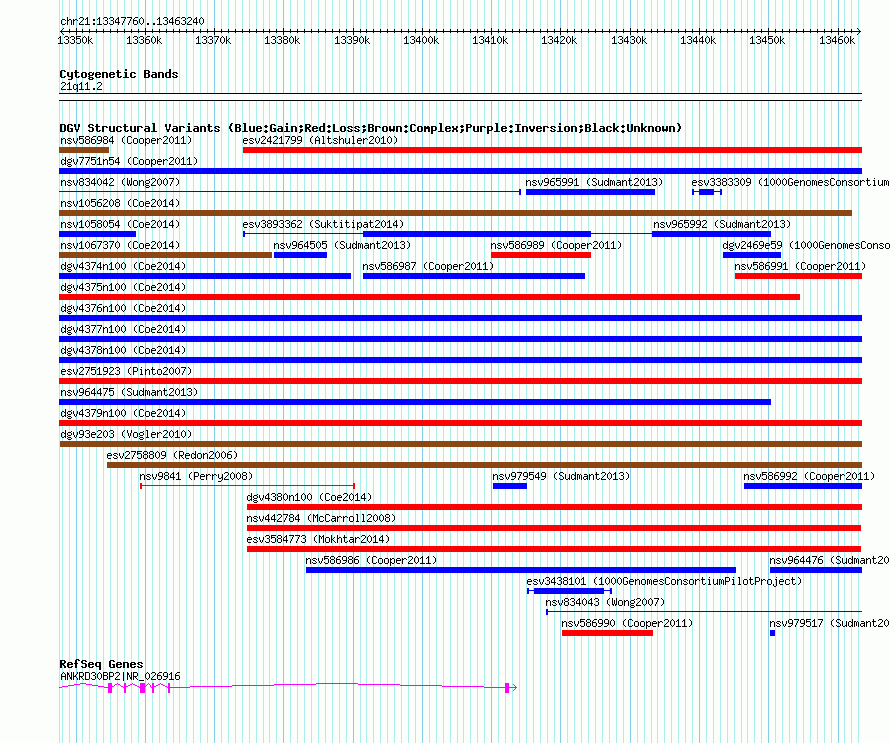
Task: Select nsv586991 (Cooper2011) variant label
Action: tap(800, 266)
